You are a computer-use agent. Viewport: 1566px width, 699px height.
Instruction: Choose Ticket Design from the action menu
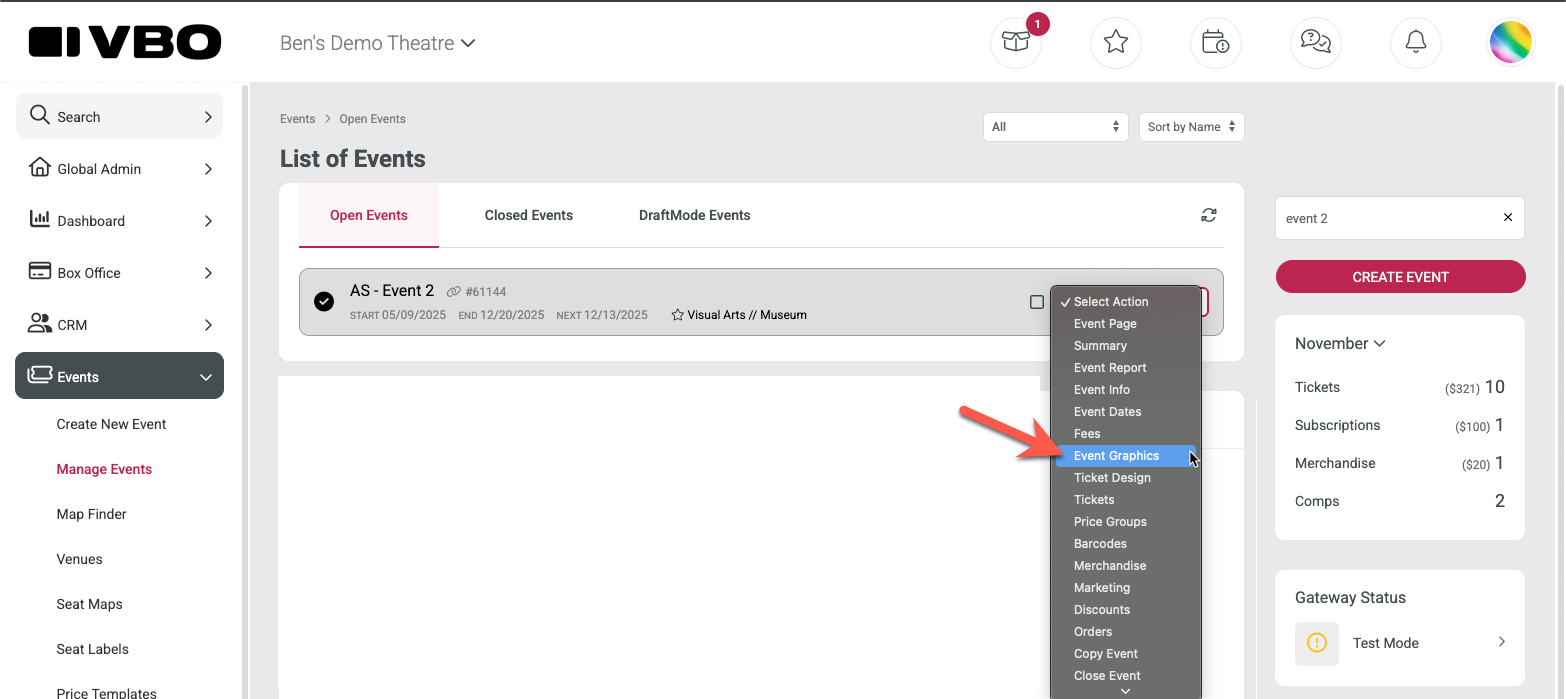click(1125, 478)
